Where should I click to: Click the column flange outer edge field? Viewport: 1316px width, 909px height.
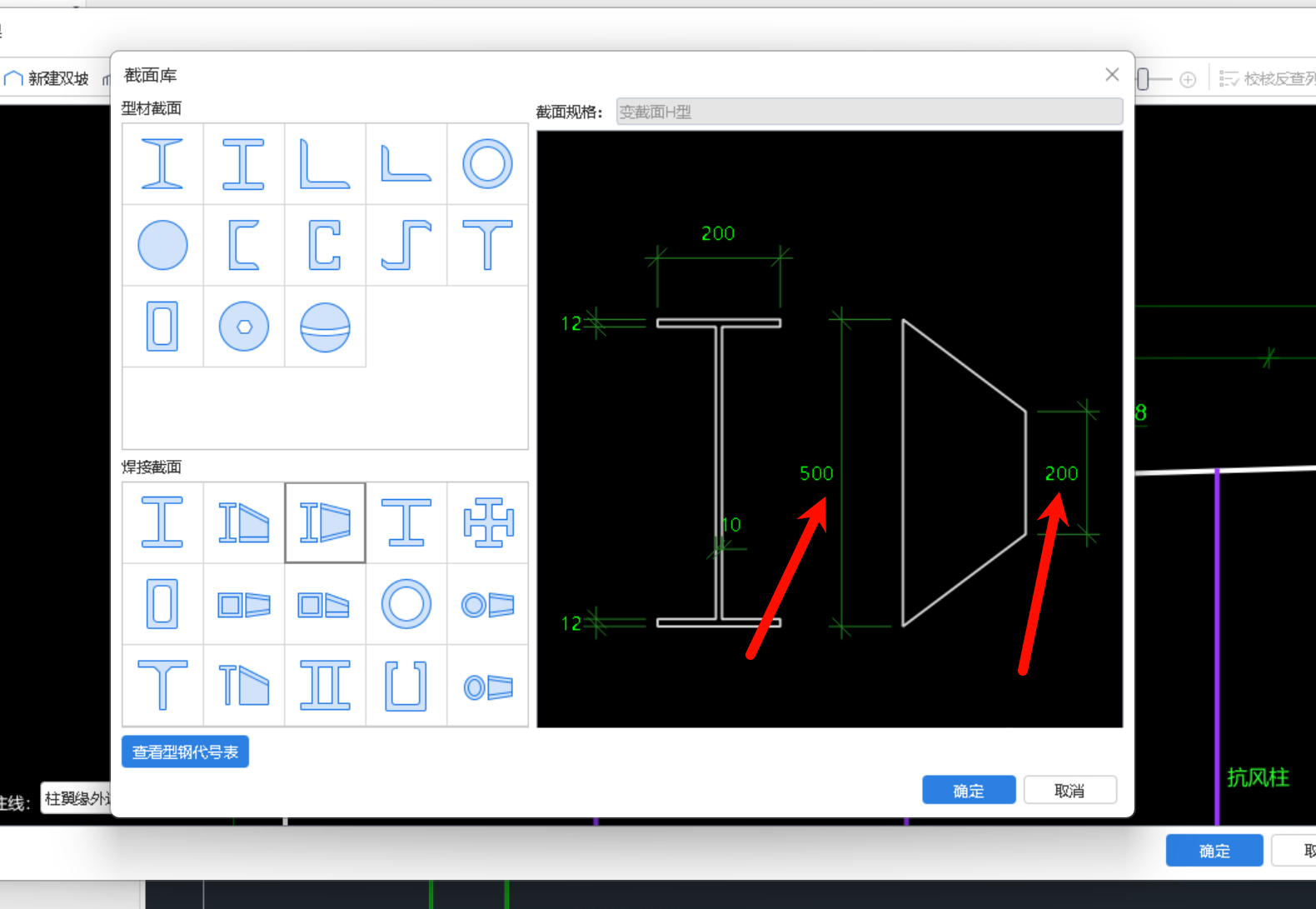pos(76,798)
